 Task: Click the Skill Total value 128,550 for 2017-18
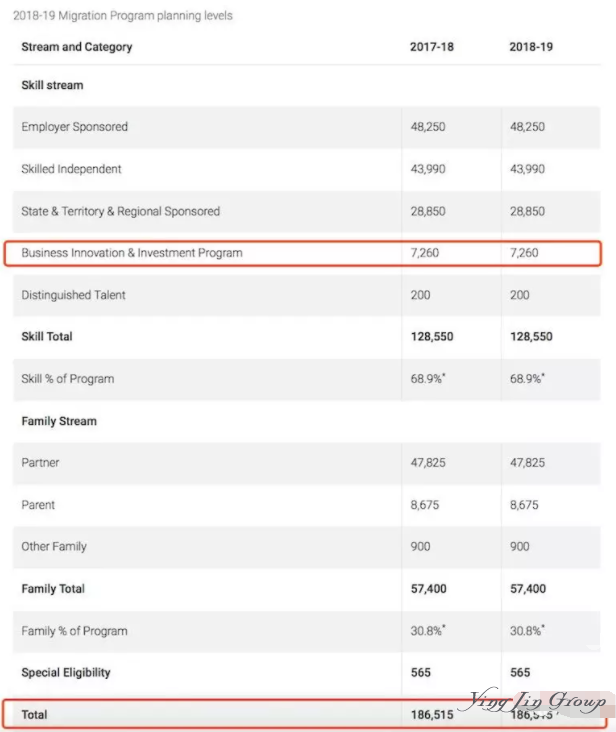[x=432, y=337]
